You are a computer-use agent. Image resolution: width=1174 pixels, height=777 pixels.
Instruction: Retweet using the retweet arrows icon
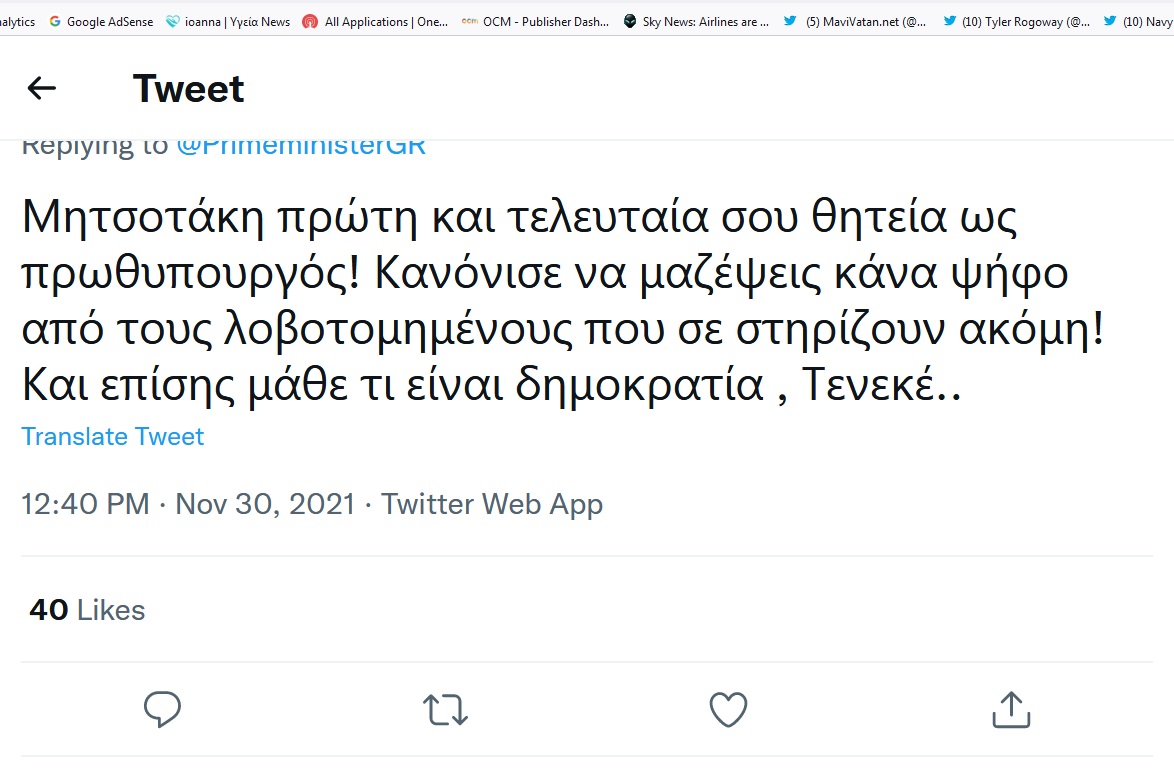pyautogui.click(x=445, y=709)
